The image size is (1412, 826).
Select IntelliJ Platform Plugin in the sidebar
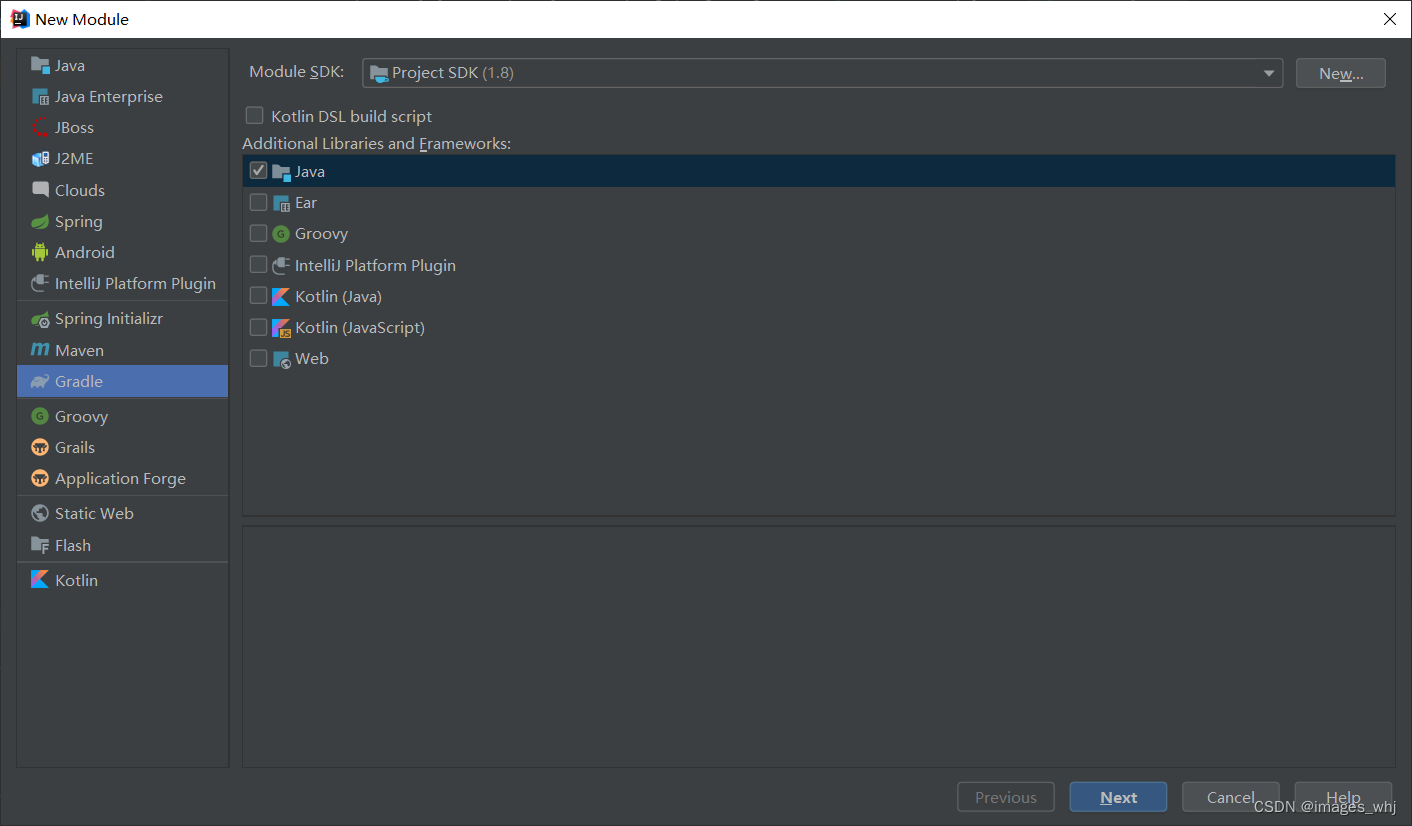pyautogui.click(x=122, y=283)
